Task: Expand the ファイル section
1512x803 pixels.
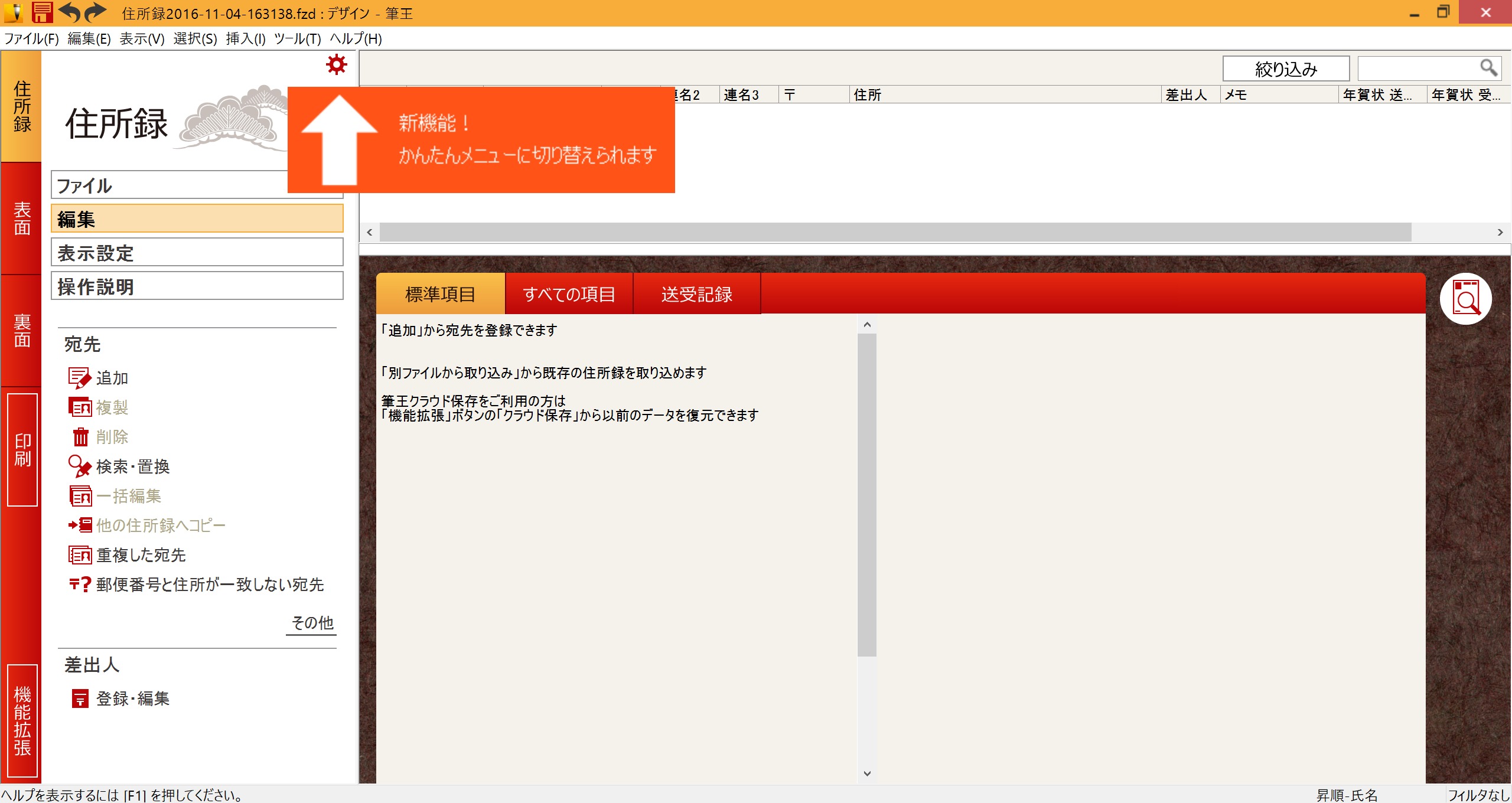Action: coord(197,185)
